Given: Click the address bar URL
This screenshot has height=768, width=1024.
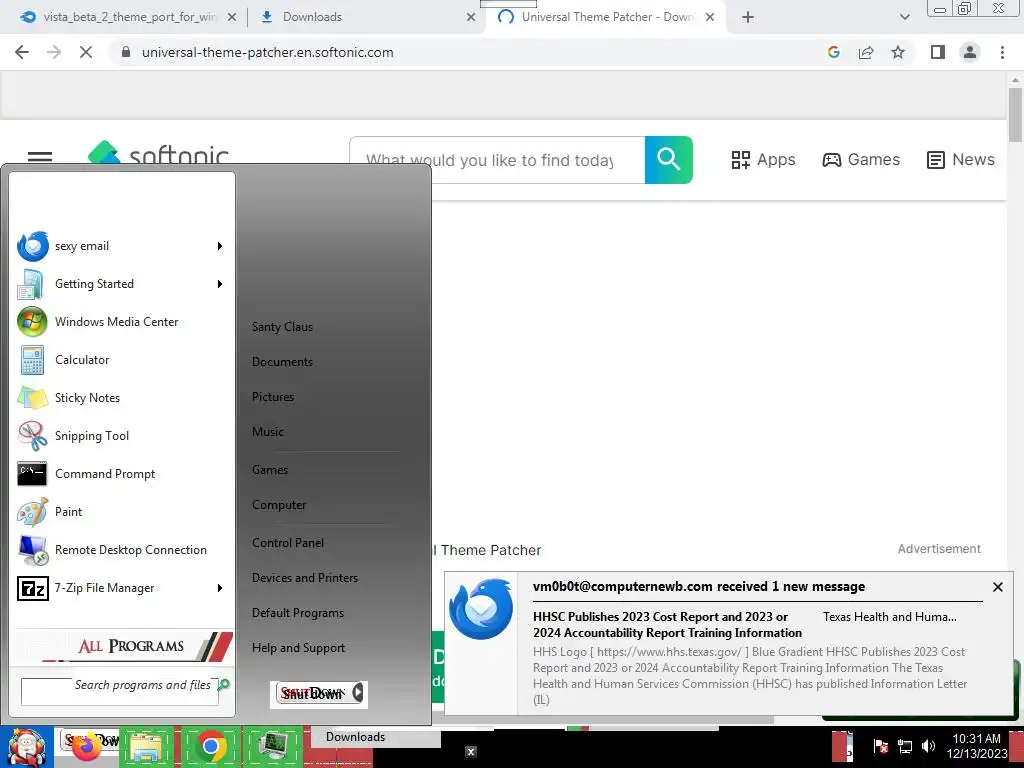Looking at the screenshot, I should (268, 52).
